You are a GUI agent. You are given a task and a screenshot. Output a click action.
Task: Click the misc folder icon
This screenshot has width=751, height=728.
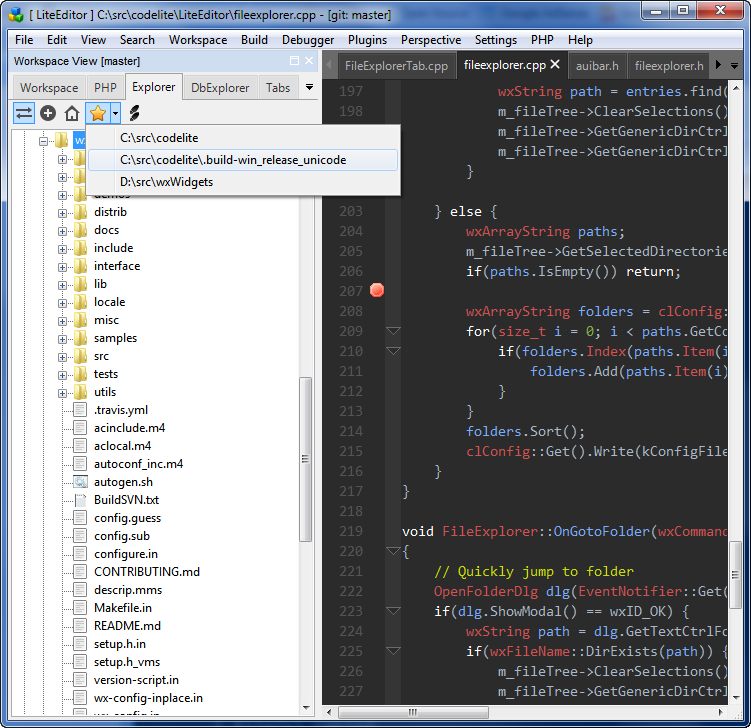[80, 319]
